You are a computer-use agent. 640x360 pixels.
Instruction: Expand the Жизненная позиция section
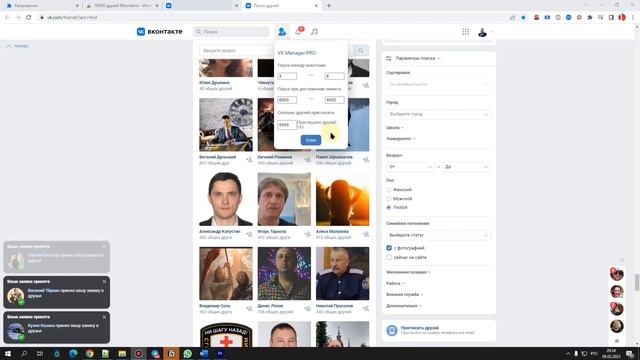pos(408,272)
